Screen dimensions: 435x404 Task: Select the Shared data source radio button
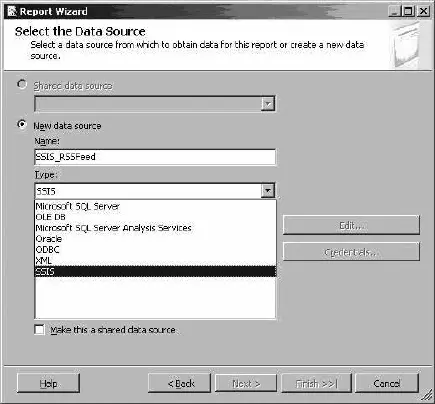click(x=22, y=84)
